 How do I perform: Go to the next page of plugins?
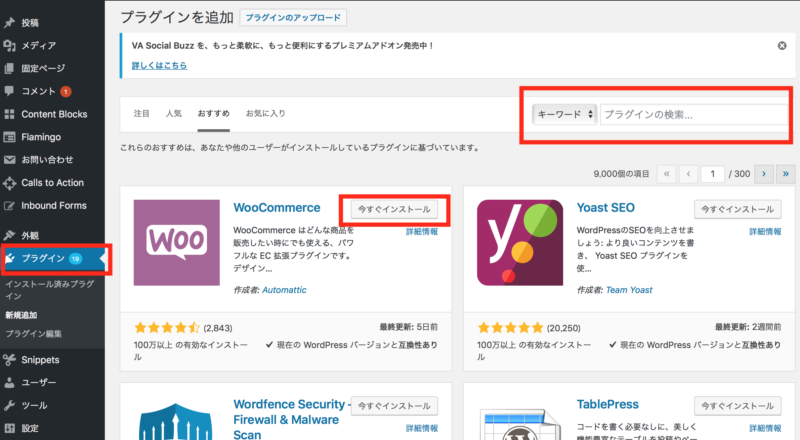pos(764,174)
